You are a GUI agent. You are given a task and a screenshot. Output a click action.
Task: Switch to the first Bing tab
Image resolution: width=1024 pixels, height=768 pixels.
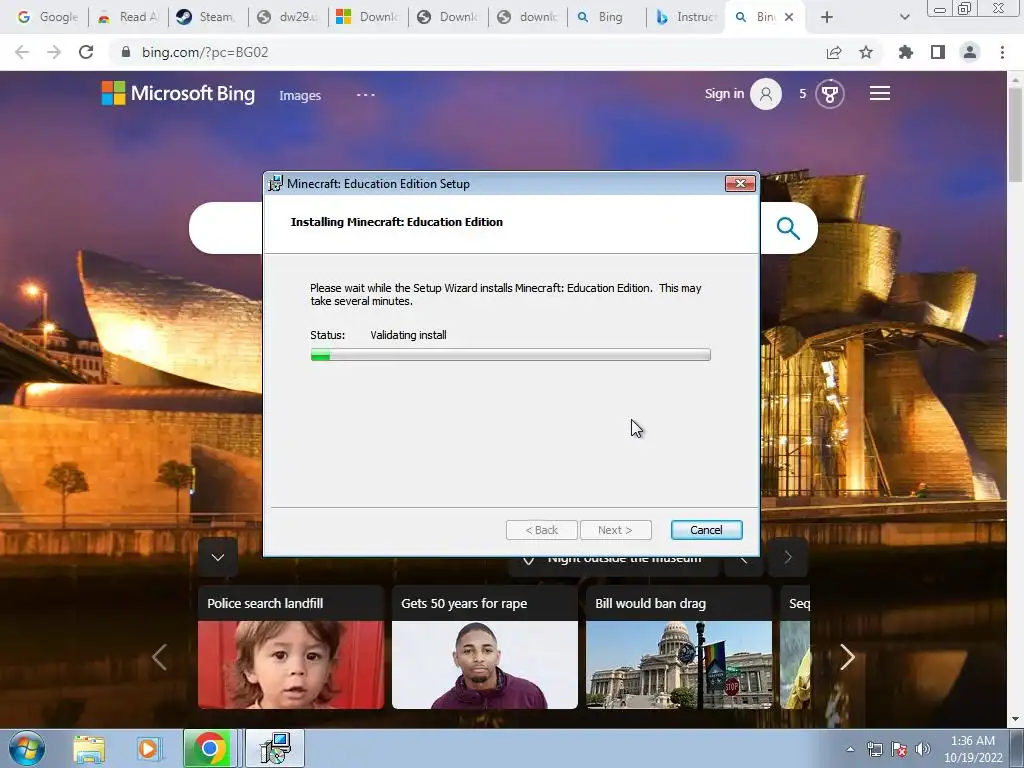[607, 17]
